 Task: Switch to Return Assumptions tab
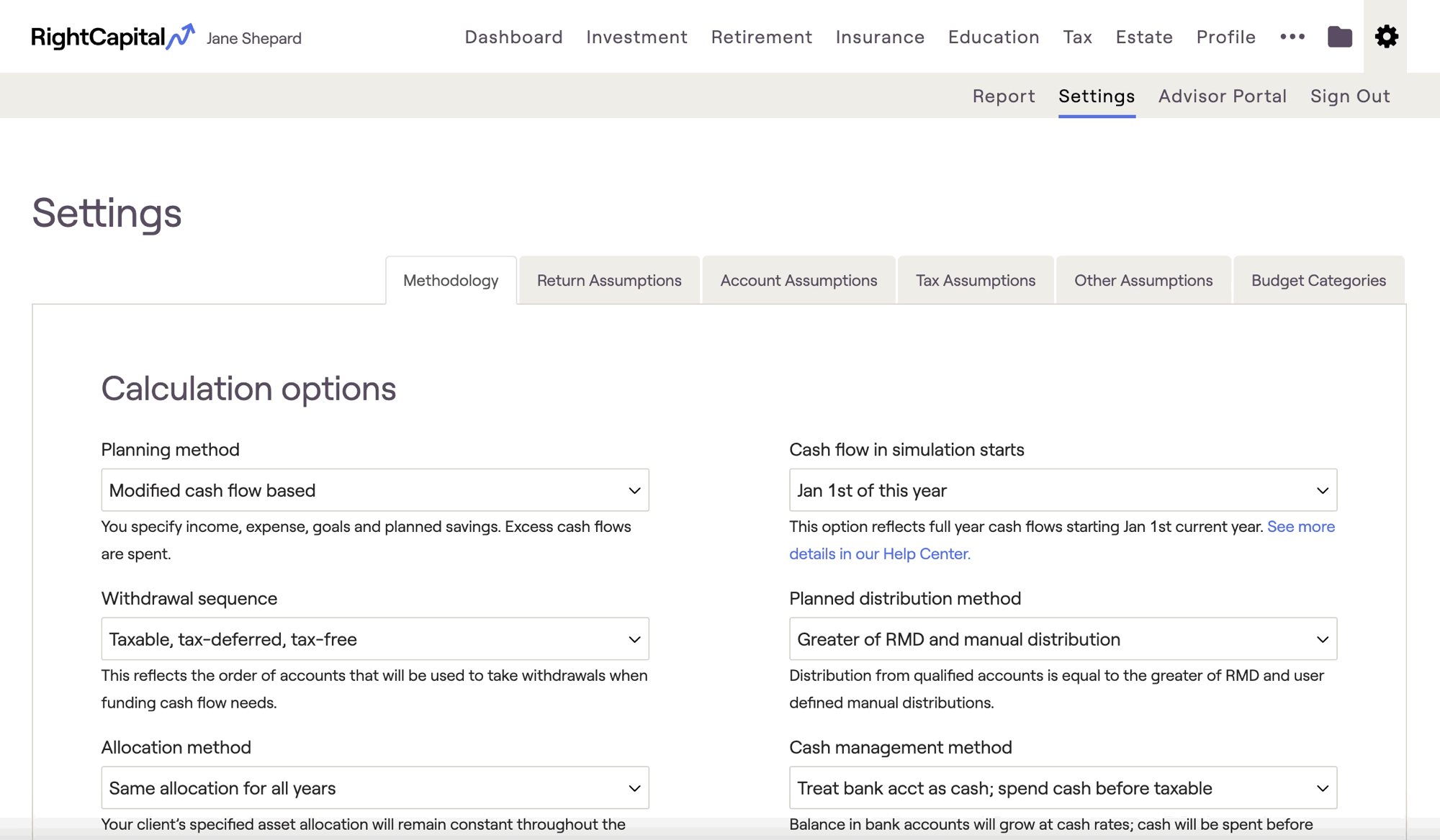tap(609, 281)
